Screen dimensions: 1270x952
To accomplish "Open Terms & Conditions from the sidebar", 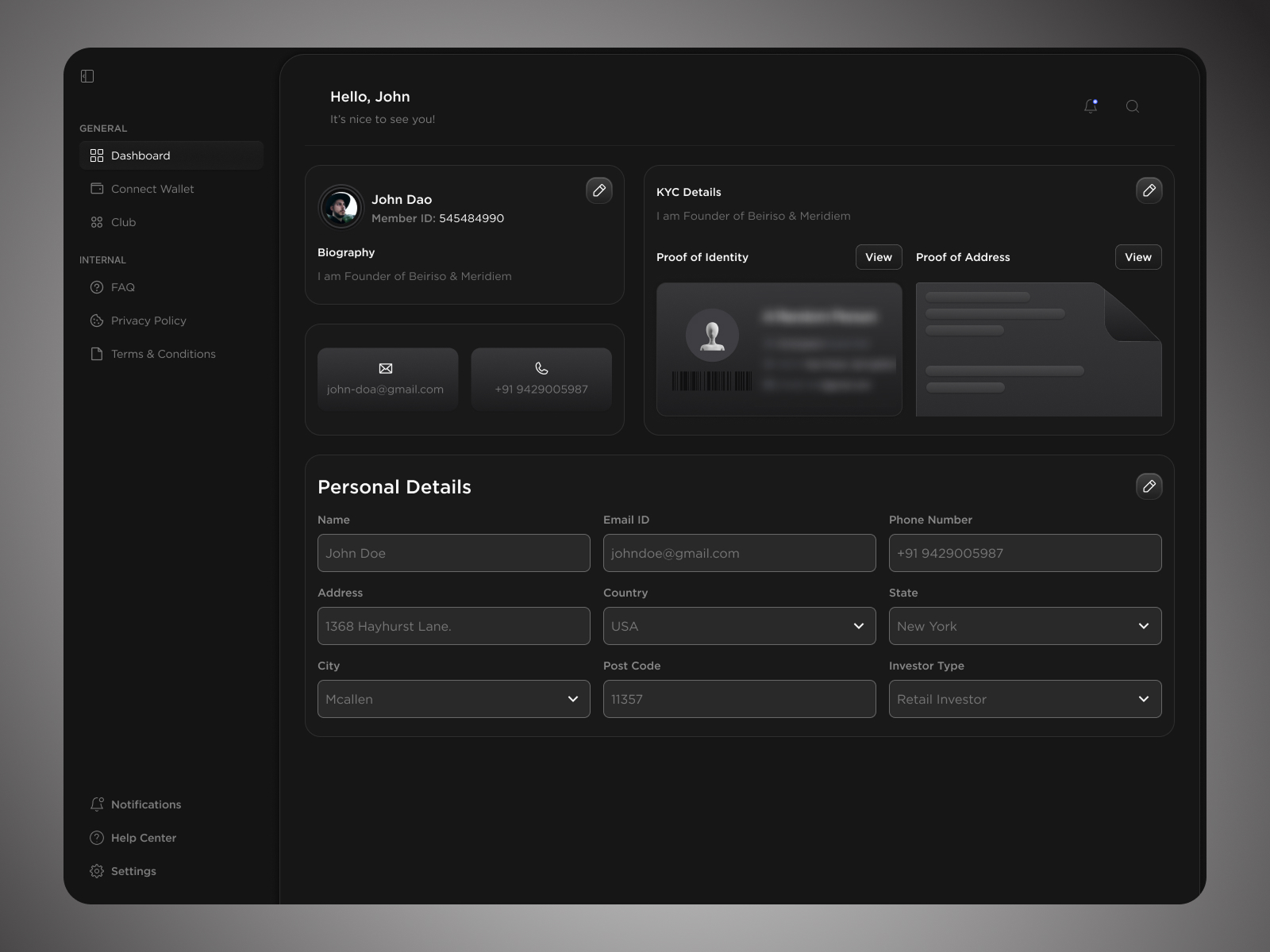I will 164,354.
